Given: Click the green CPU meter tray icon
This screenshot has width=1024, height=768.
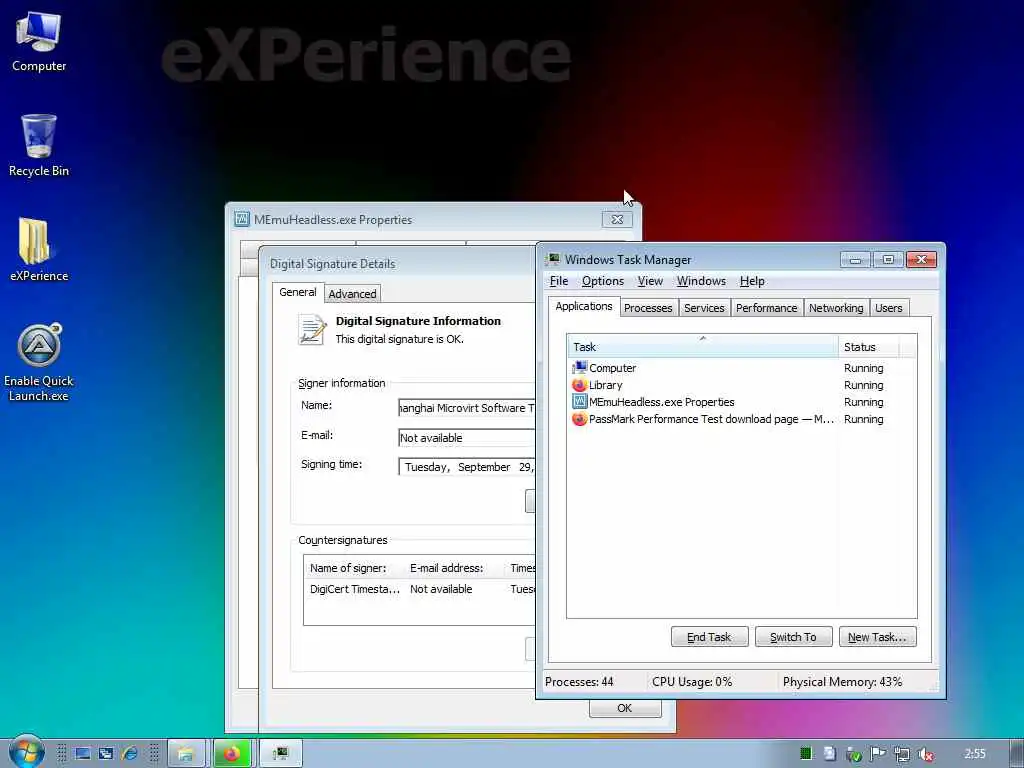Looking at the screenshot, I should click(806, 754).
